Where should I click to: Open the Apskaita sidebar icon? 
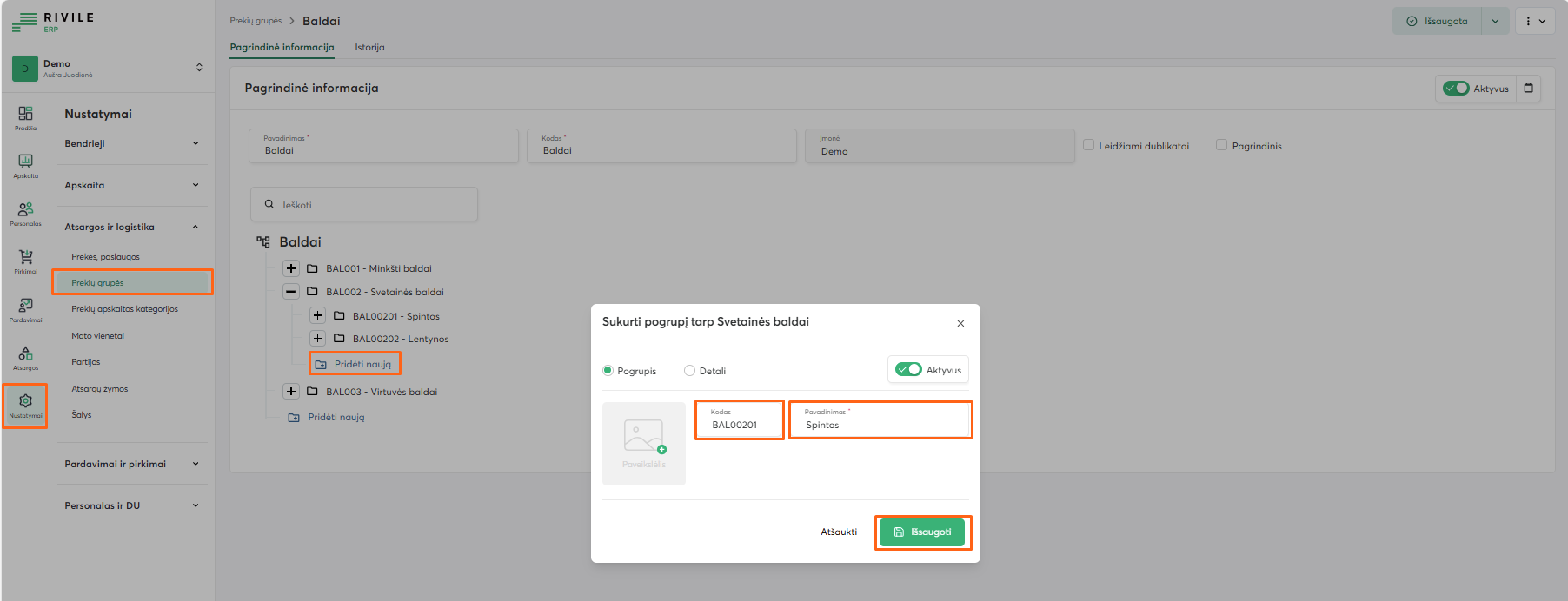[x=25, y=165]
